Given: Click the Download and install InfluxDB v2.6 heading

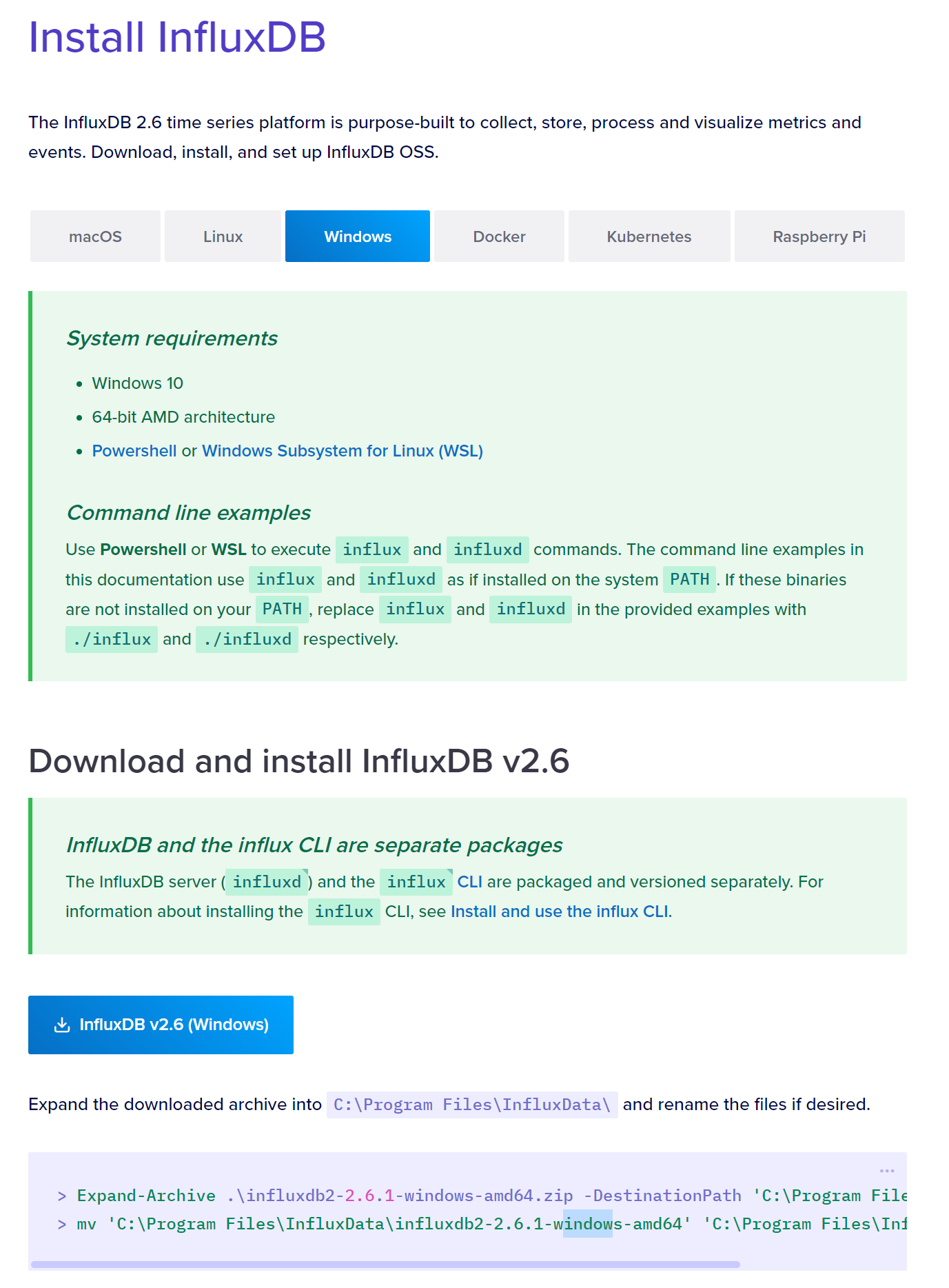Looking at the screenshot, I should [299, 761].
